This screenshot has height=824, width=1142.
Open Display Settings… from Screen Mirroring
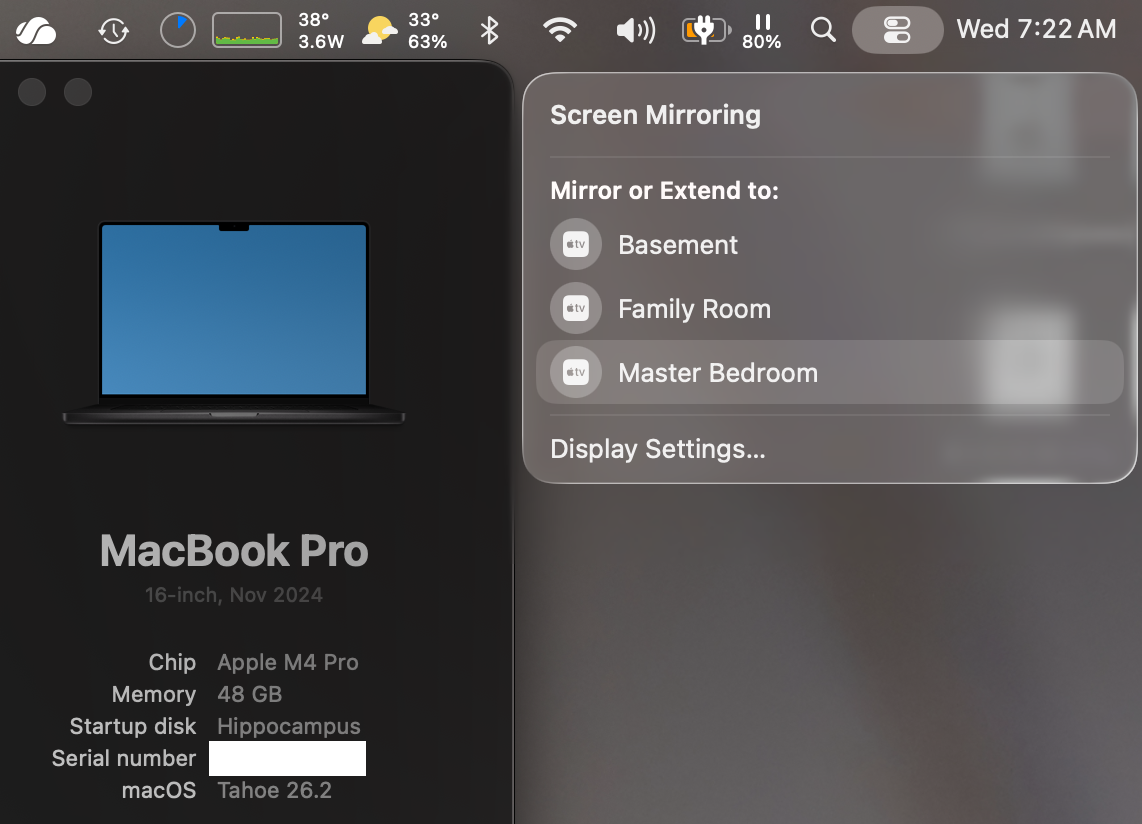click(658, 449)
